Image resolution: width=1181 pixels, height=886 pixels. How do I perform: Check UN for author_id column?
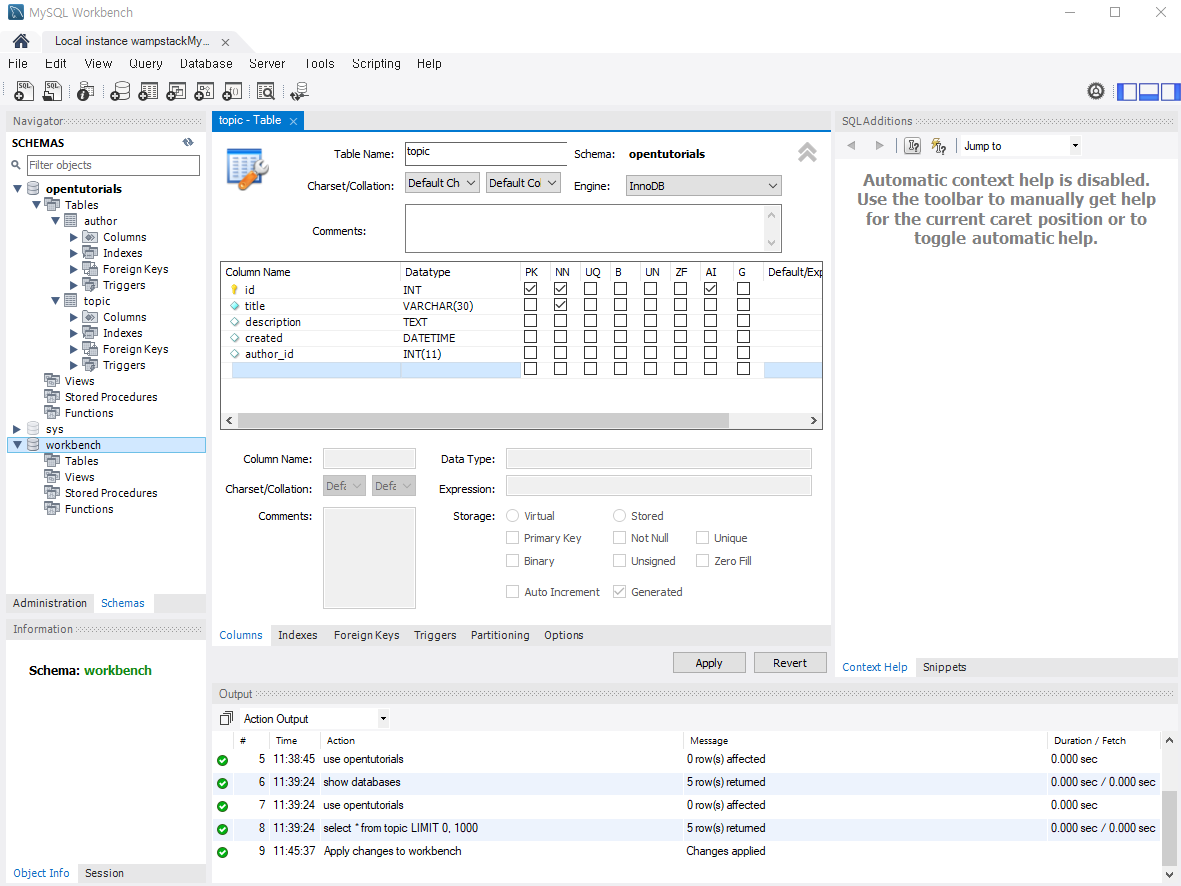coord(651,353)
